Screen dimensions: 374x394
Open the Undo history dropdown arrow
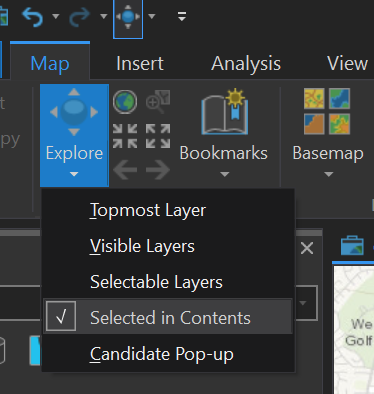56,16
